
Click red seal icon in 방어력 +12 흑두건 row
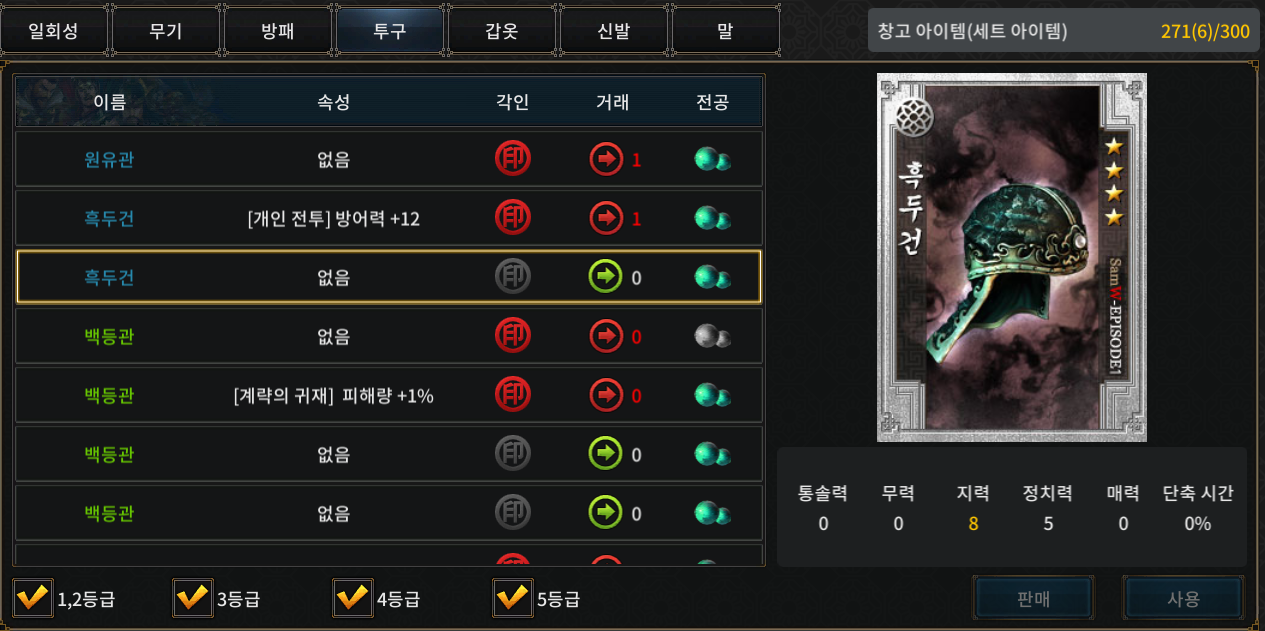tap(513, 218)
